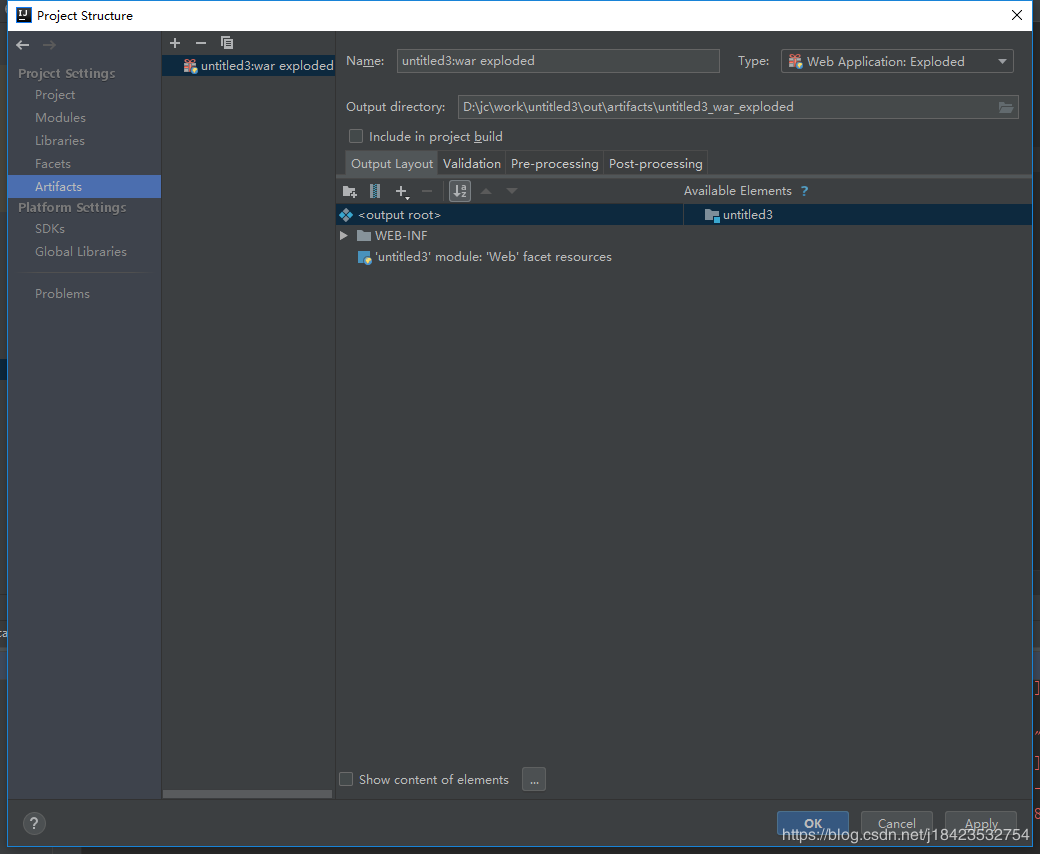The image size is (1040, 854).
Task: Click the Cancel button
Action: pos(896,824)
